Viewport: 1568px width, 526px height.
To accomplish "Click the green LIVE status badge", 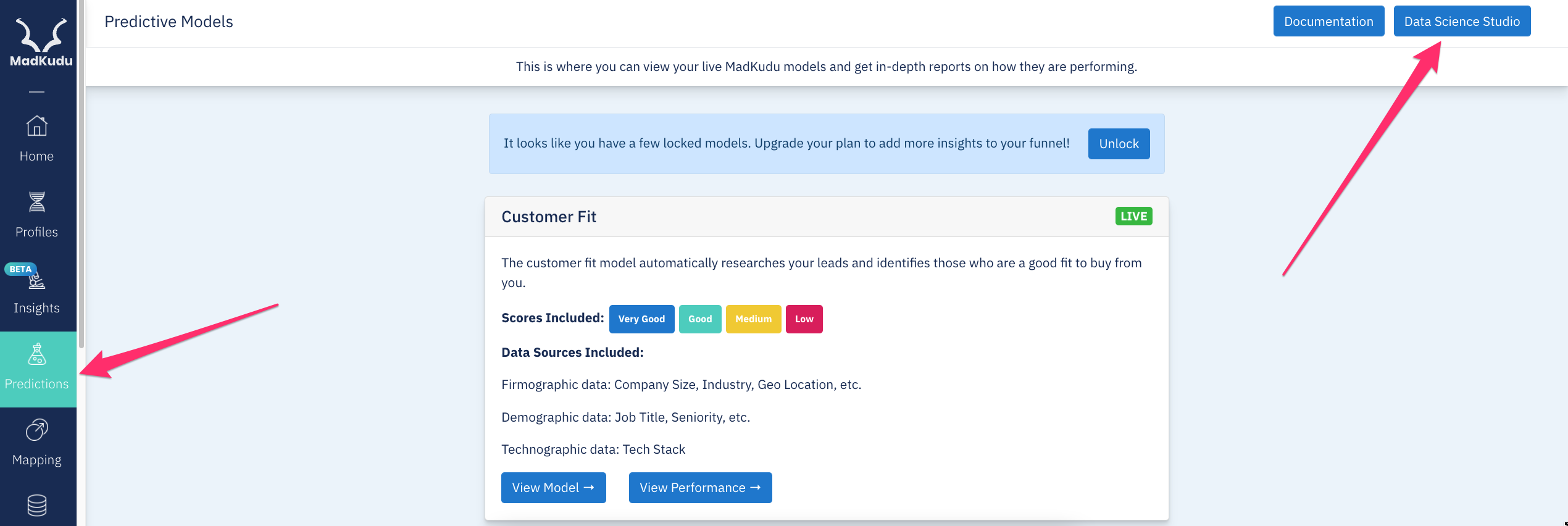I will [1133, 216].
